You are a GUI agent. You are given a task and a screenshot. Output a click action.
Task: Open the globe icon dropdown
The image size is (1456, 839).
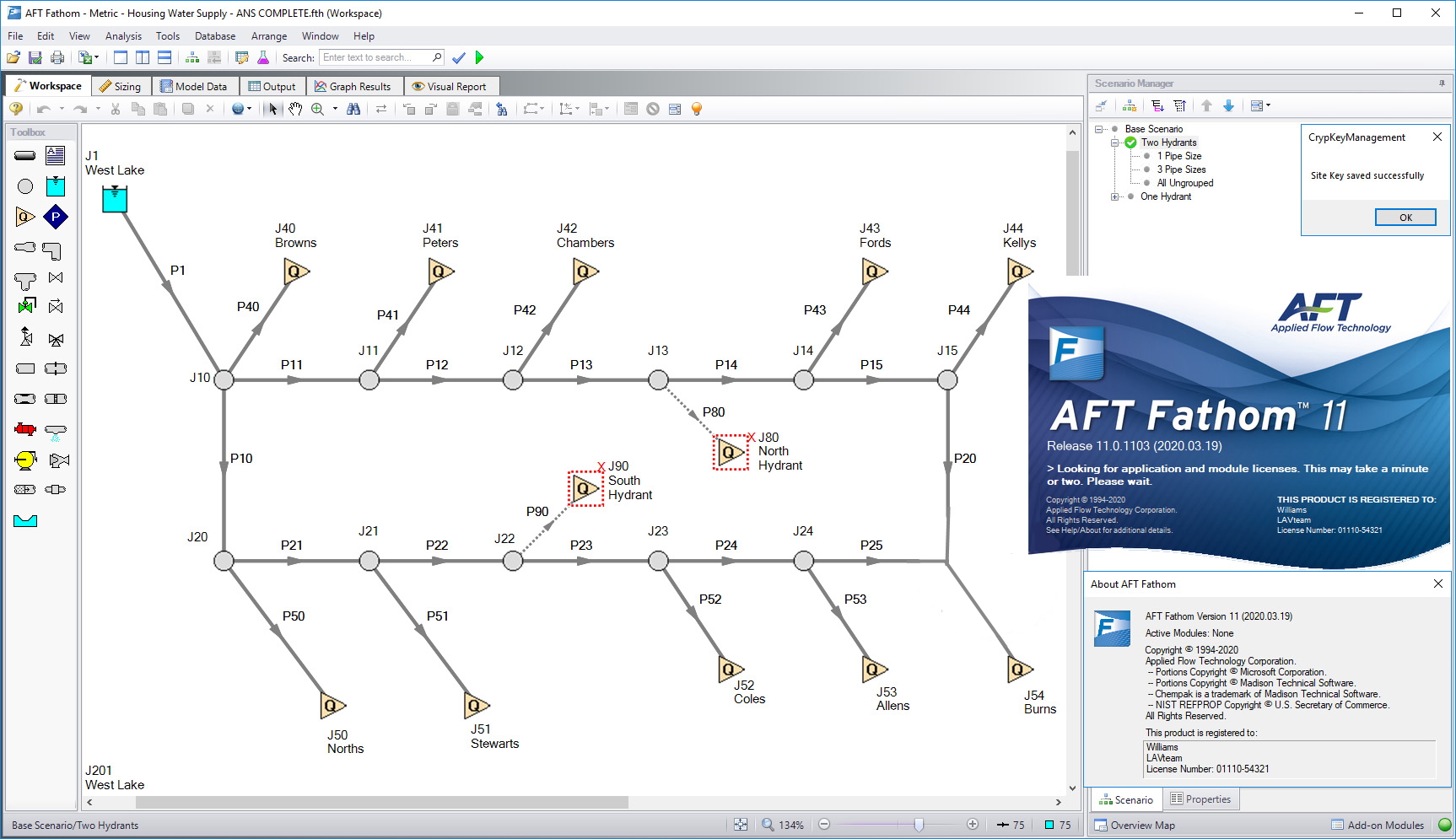tap(249, 109)
